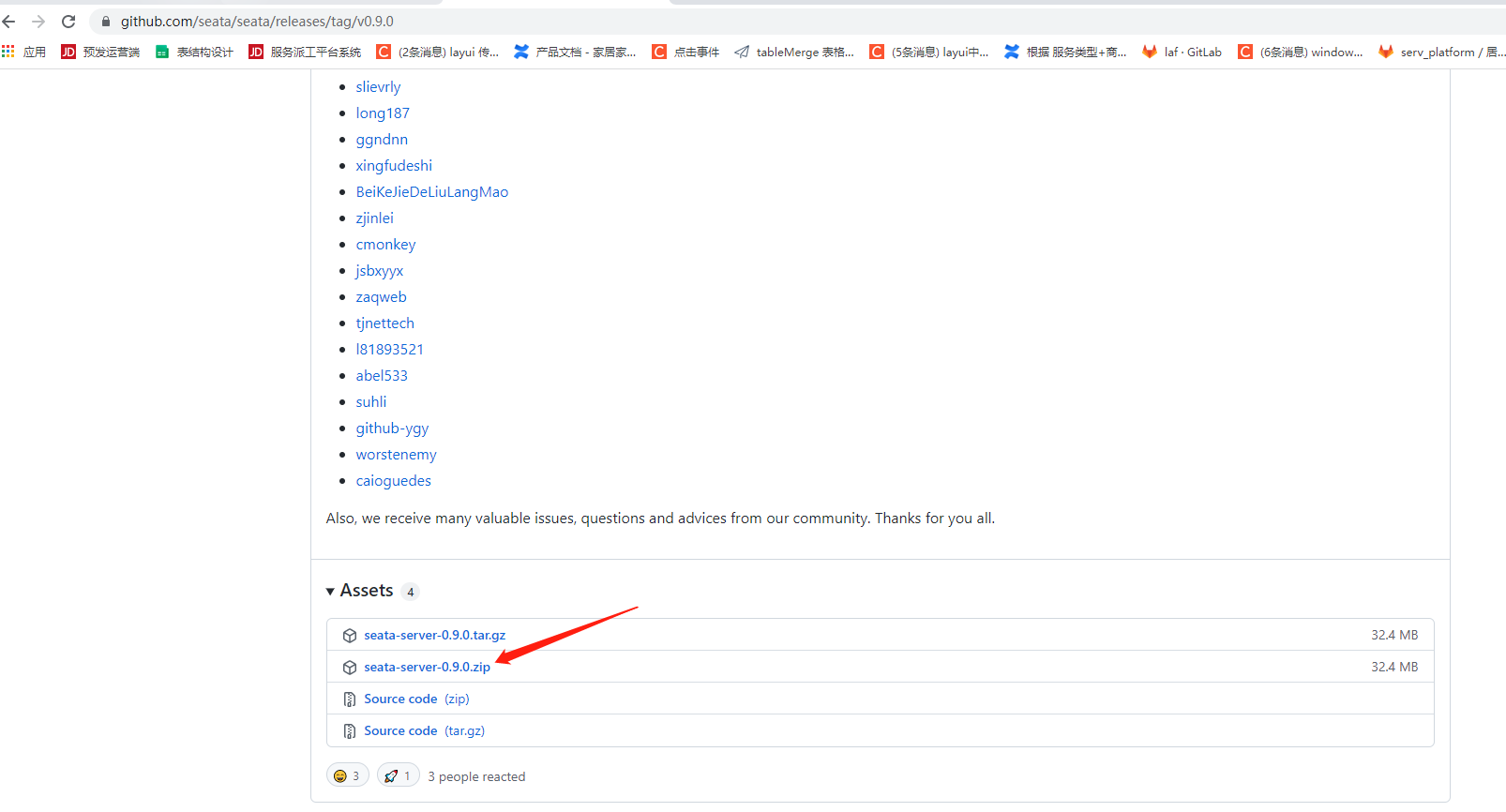1506x812 pixels.
Task: Click package icon beside seata-server-0.9.0.tar.gz
Action: click(x=350, y=636)
